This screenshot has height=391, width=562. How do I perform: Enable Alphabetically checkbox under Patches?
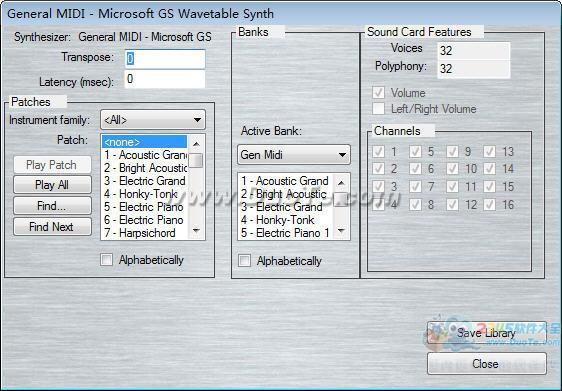click(106, 259)
